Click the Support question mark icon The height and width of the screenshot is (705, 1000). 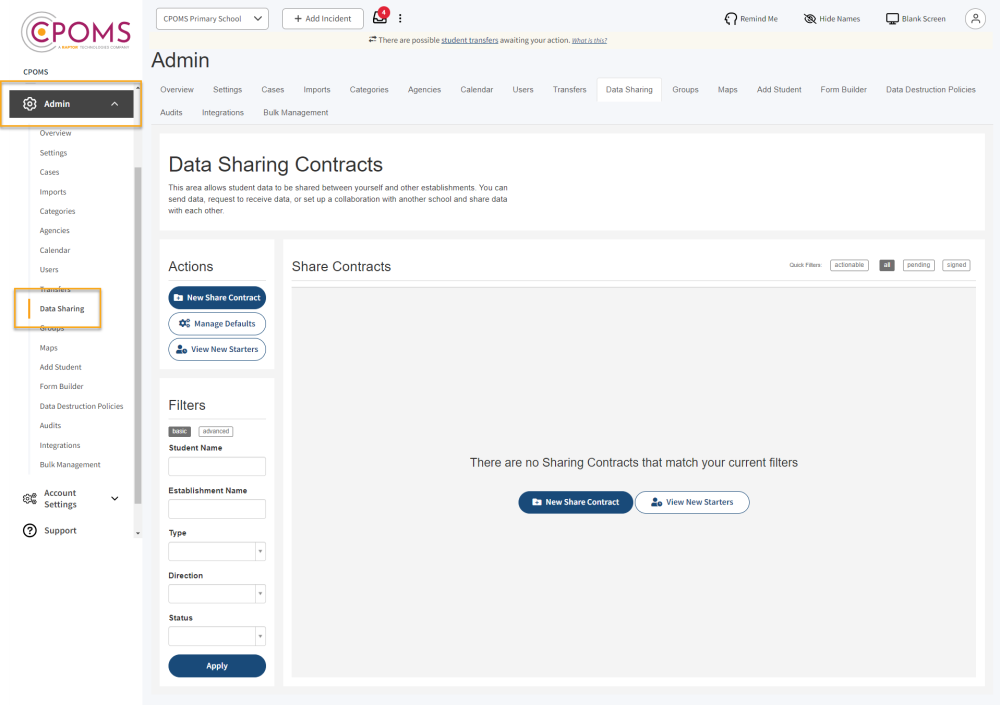[x=30, y=531]
